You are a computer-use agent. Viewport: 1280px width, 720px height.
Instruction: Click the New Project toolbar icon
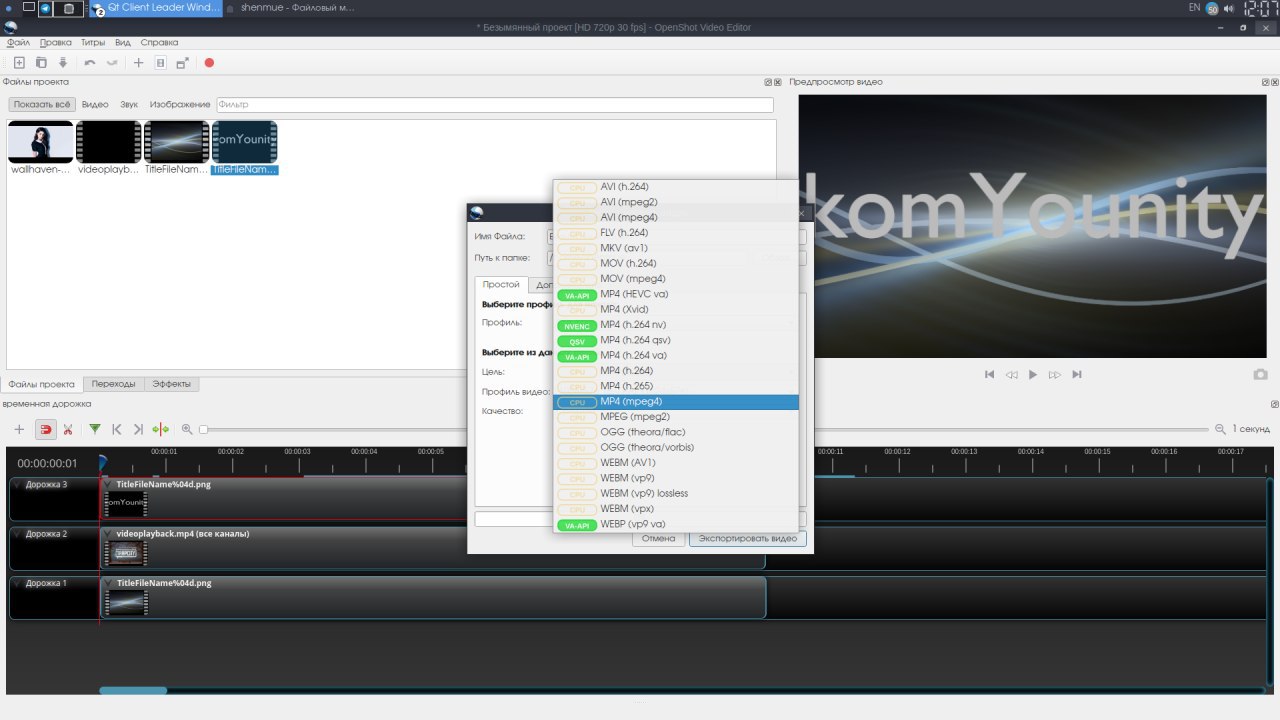(19, 63)
